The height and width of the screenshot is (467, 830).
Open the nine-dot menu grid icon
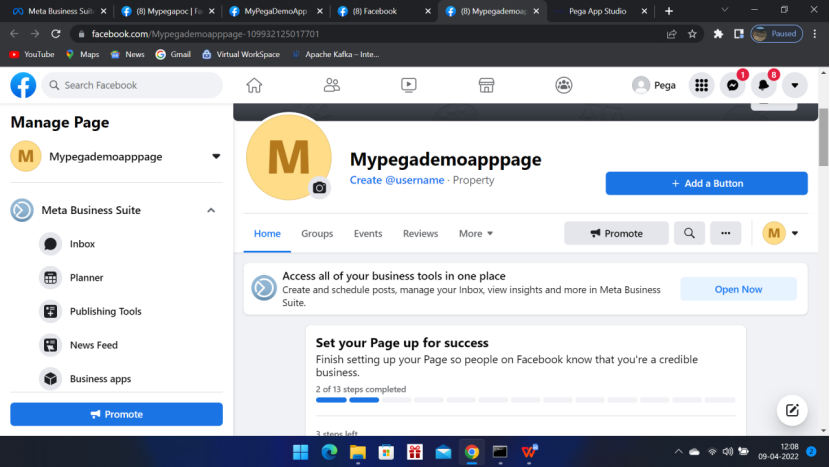tap(701, 85)
